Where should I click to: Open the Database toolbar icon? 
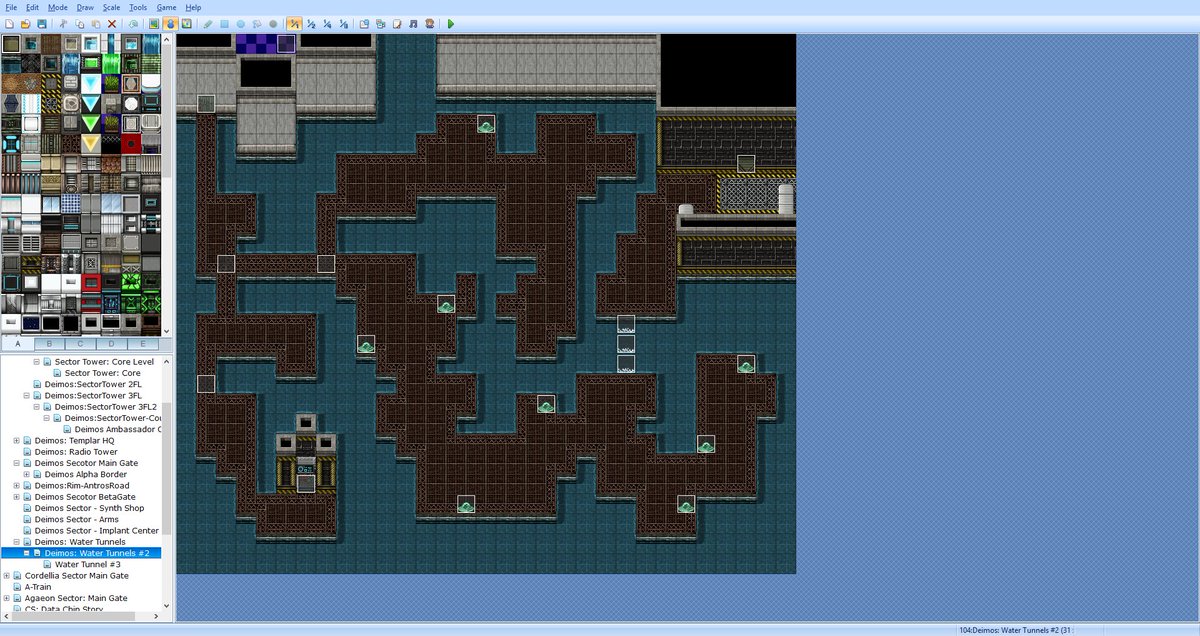point(365,23)
